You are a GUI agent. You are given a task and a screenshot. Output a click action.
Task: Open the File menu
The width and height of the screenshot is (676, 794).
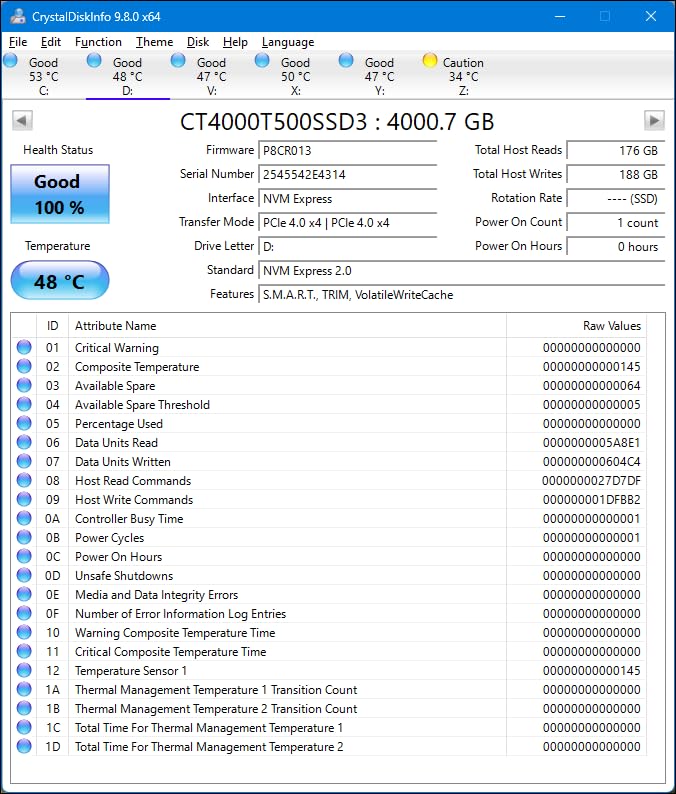(18, 42)
